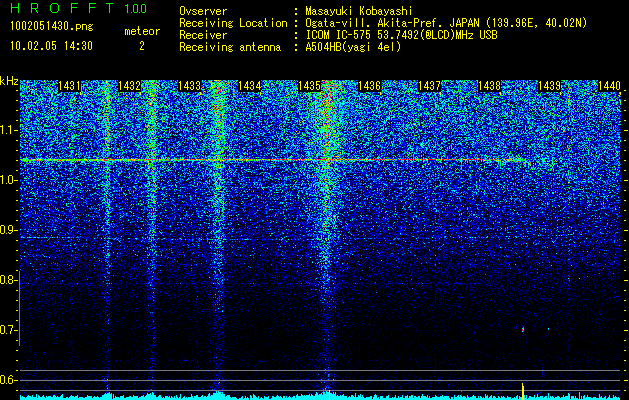Click the 1433 time marker

point(189,86)
